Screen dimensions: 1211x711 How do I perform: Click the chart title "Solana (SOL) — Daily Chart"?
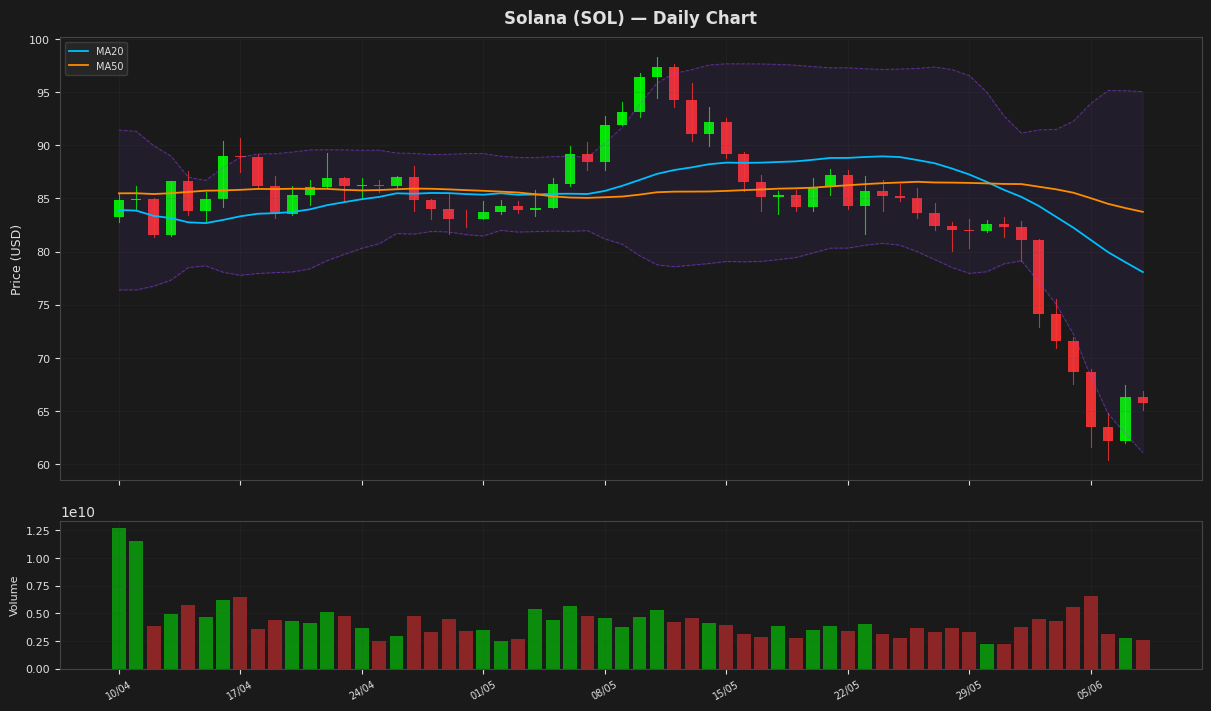coord(630,19)
